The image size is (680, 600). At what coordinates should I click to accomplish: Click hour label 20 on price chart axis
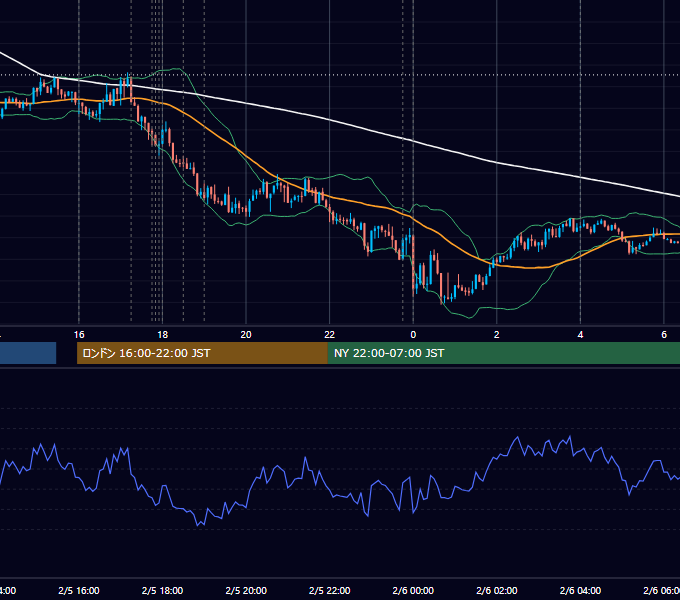tap(246, 335)
